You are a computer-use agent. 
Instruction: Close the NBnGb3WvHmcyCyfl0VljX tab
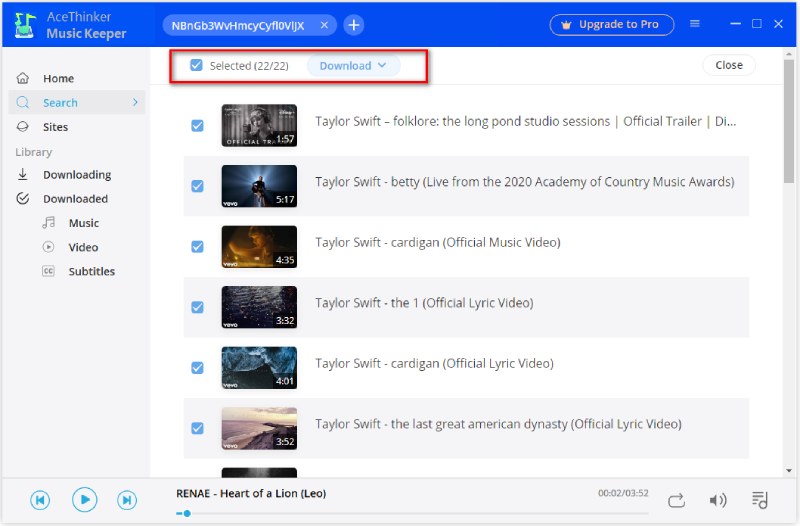pos(324,25)
